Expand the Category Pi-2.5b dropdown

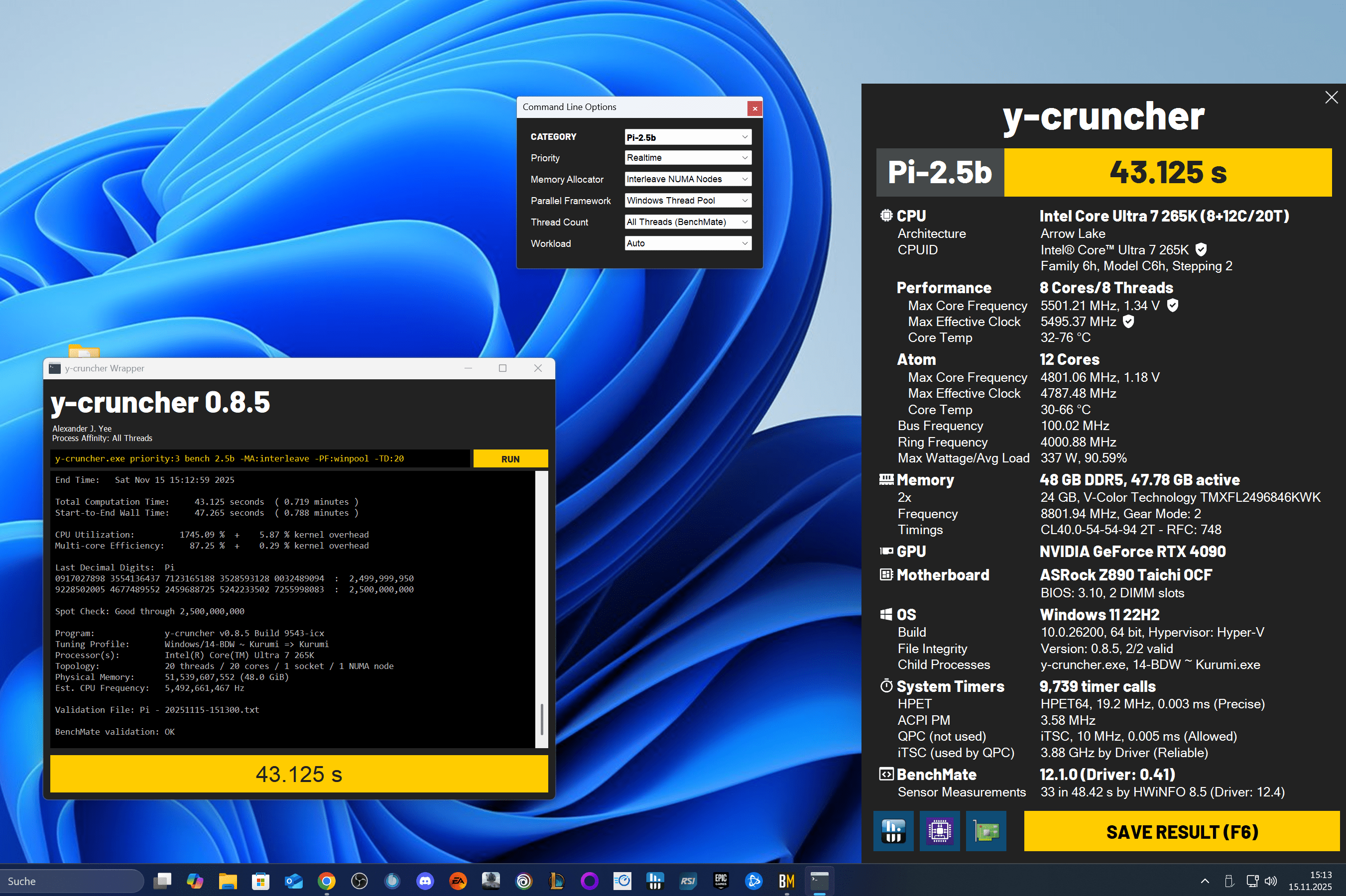click(x=688, y=137)
